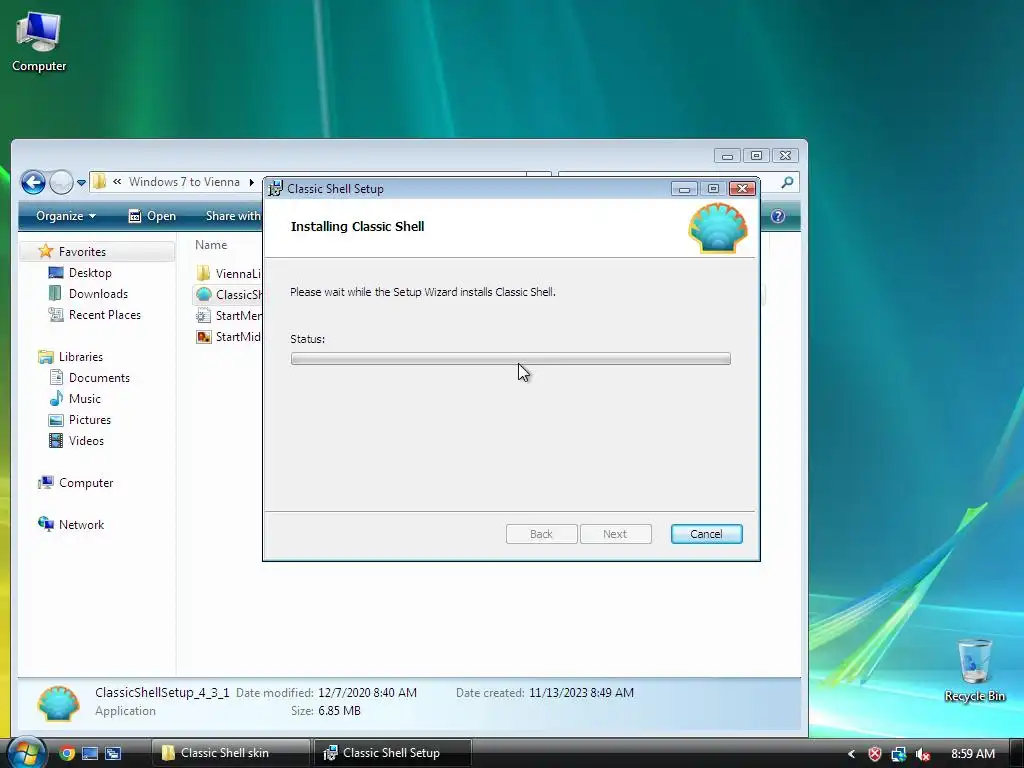Click the installation progress bar

[x=511, y=359]
